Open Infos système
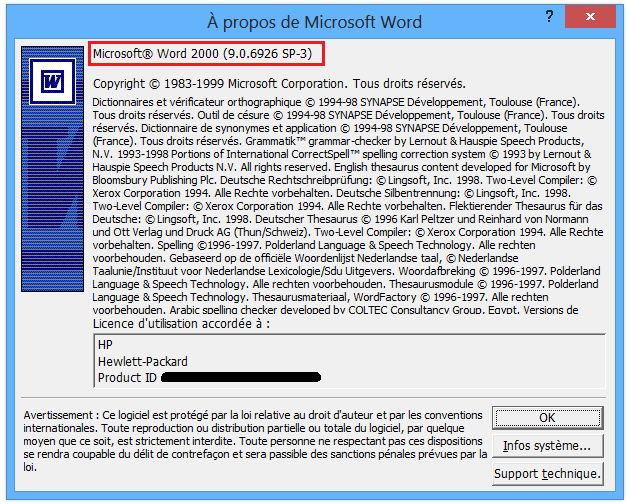This screenshot has height=504, width=629. click(548, 445)
